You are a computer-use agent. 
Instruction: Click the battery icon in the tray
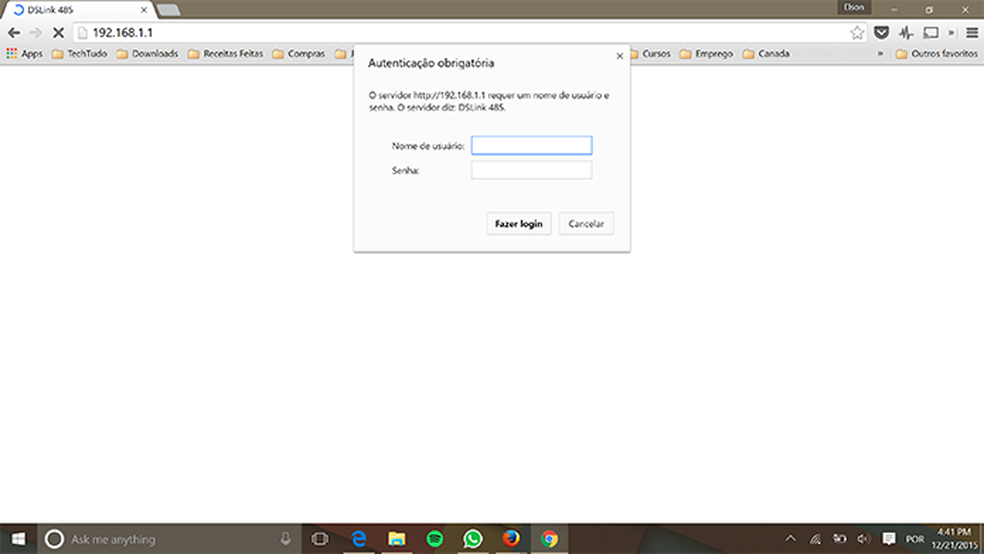(x=840, y=539)
